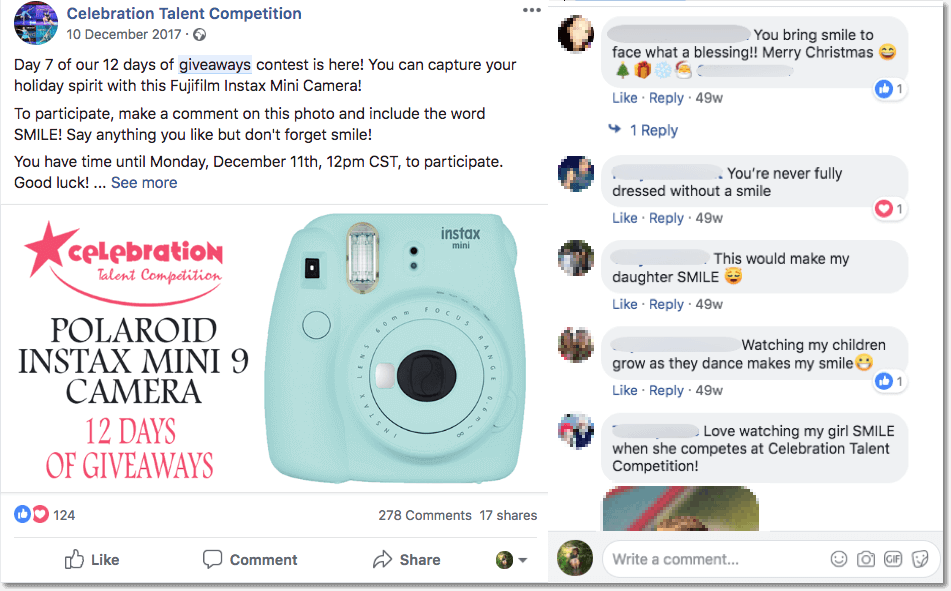Screen dimensions: 951x591
Task: Click the Share arrow icon below the post
Action: (380, 560)
